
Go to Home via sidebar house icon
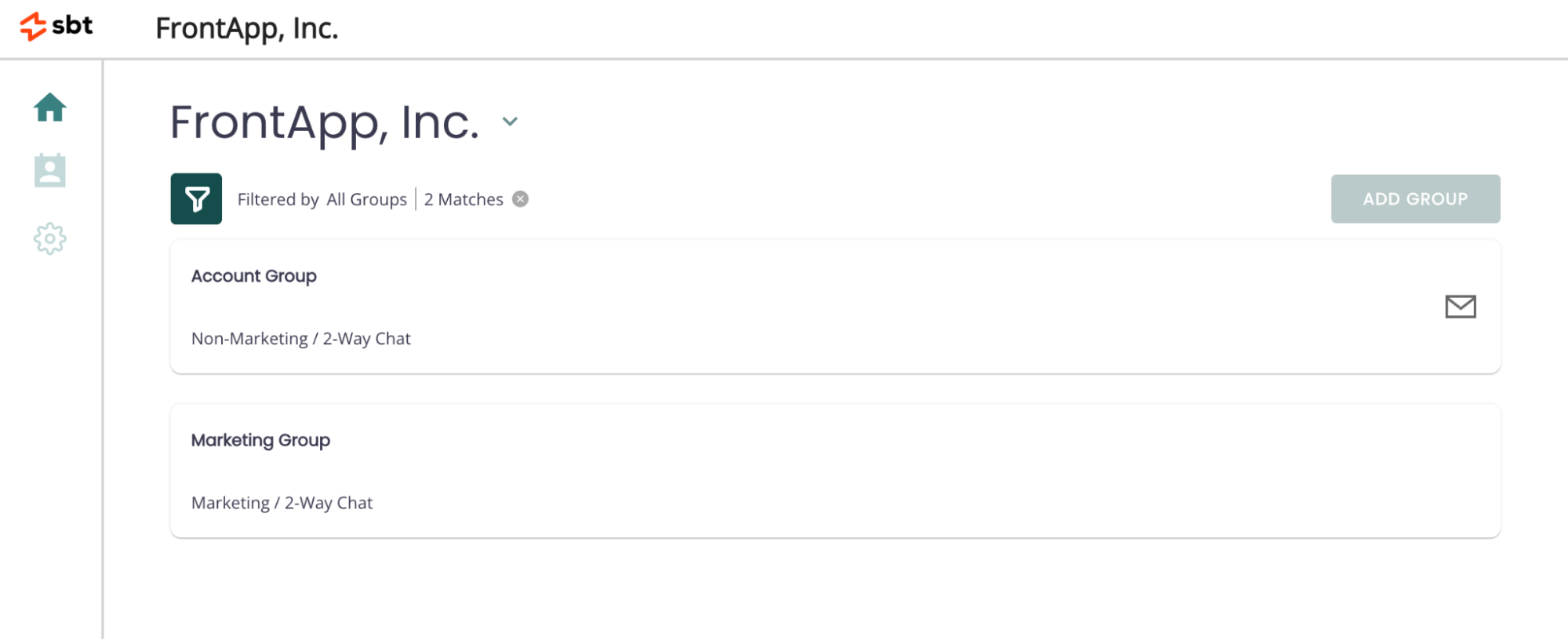tap(49, 107)
